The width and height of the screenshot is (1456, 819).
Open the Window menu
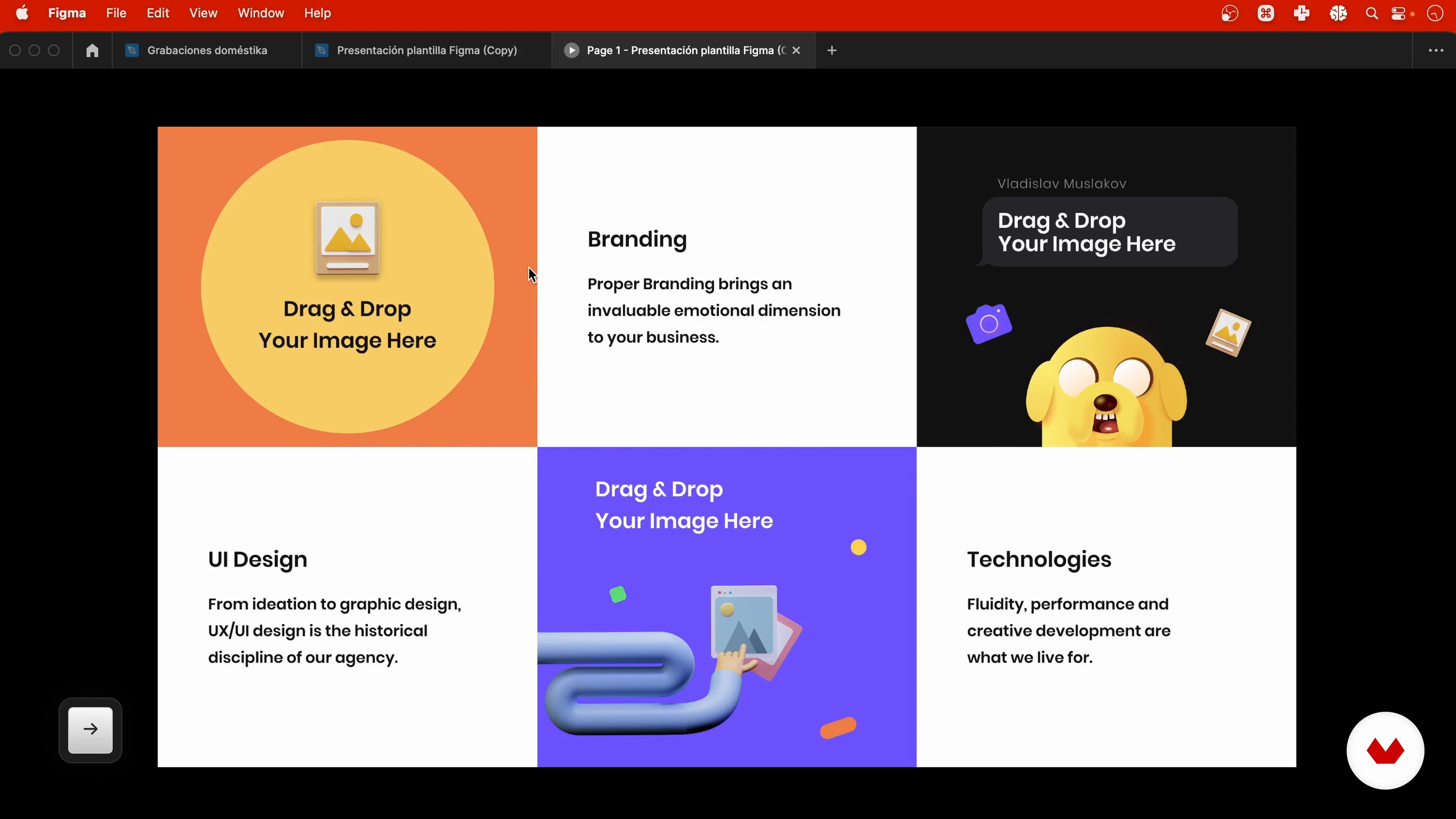point(260,13)
